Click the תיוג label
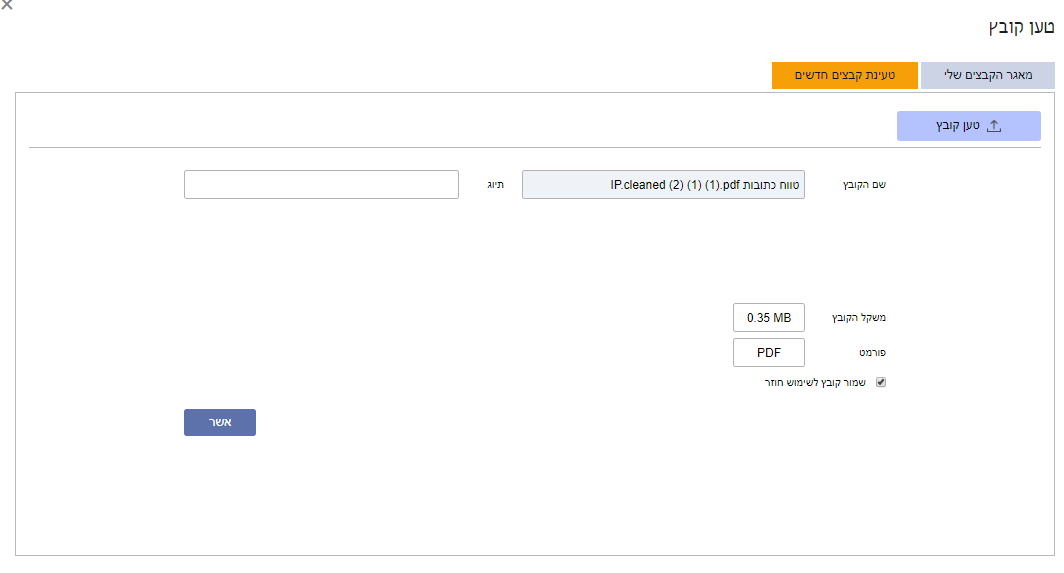This screenshot has width=1064, height=573. coord(495,185)
